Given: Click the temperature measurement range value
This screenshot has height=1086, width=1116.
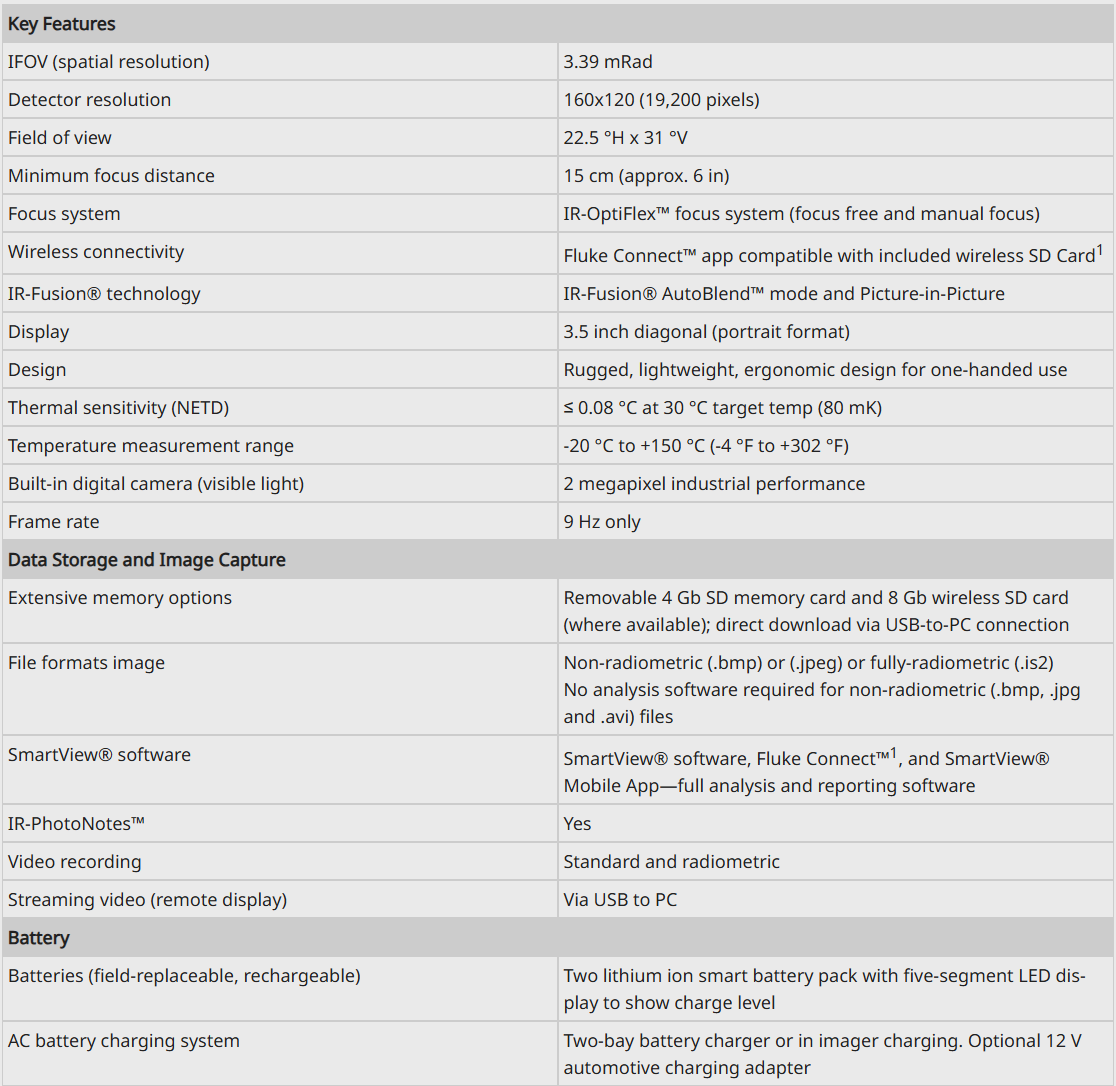Looking at the screenshot, I should [706, 446].
